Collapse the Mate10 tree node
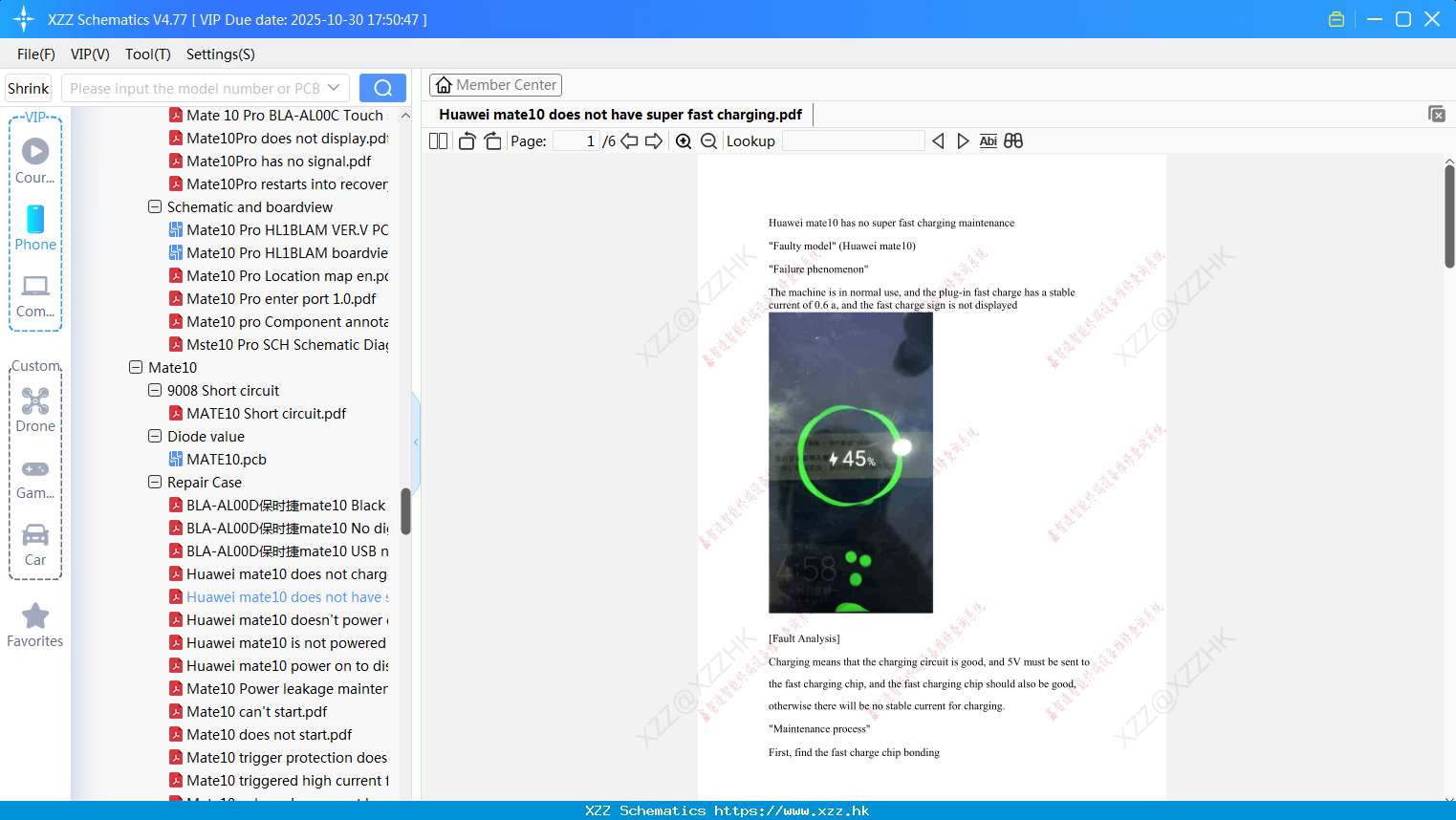The height and width of the screenshot is (820, 1456). 136,367
